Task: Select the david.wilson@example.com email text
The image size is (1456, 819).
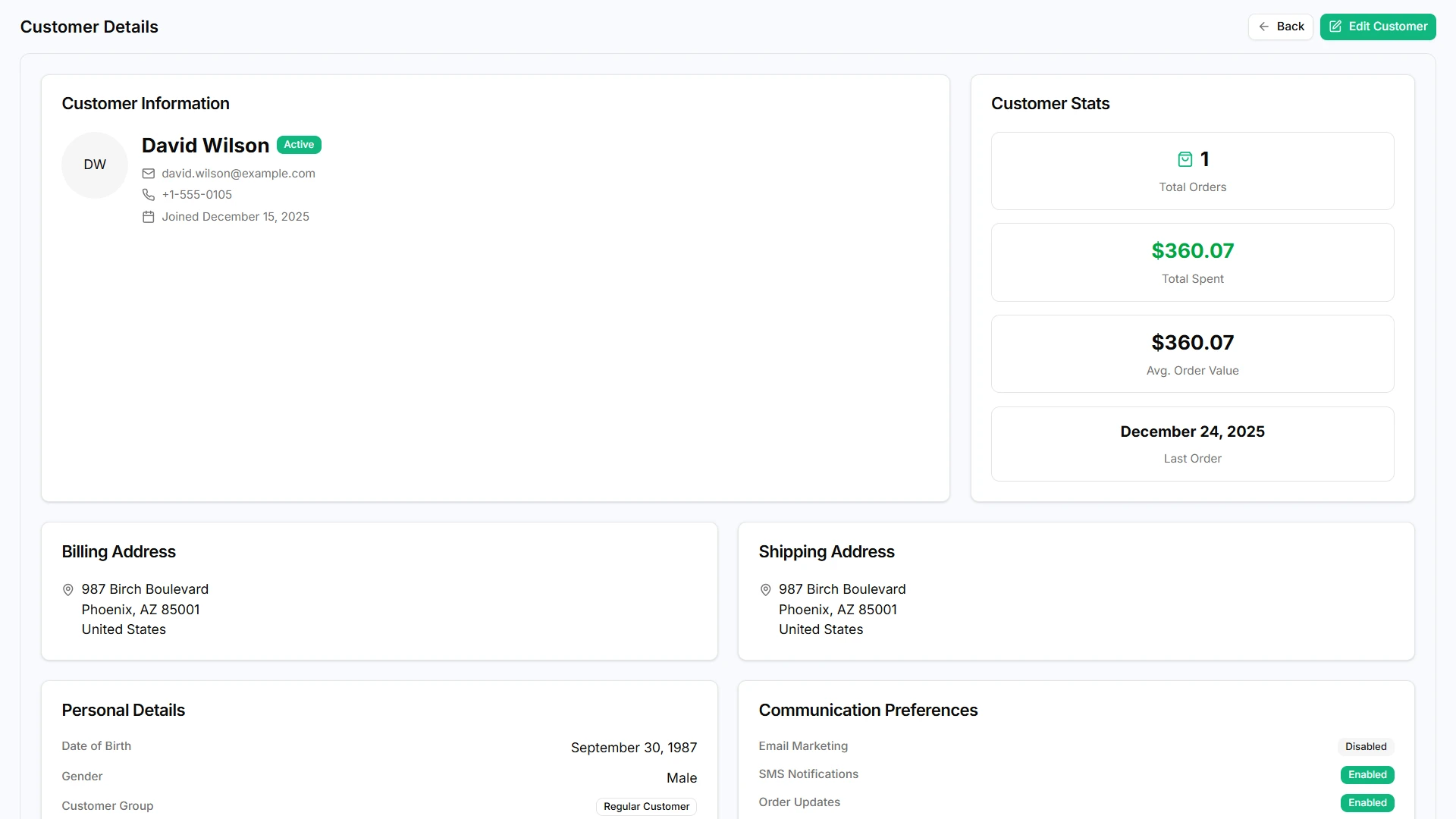Action: click(x=238, y=174)
